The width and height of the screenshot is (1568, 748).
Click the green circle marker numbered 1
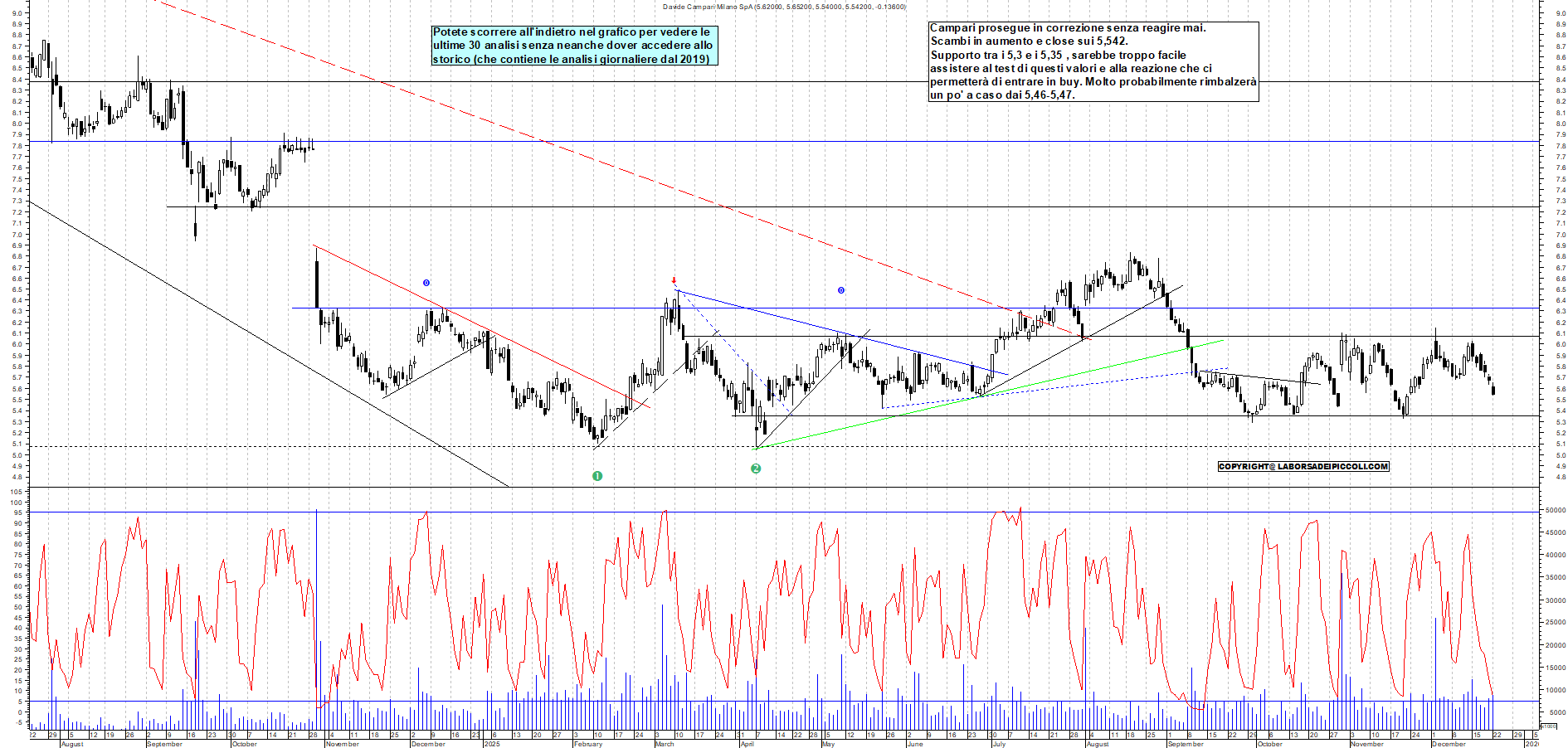tap(597, 476)
